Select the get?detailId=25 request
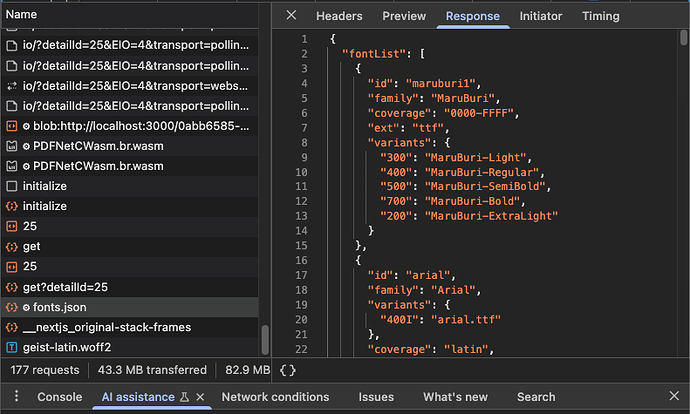This screenshot has height=414, width=690. 130,287
